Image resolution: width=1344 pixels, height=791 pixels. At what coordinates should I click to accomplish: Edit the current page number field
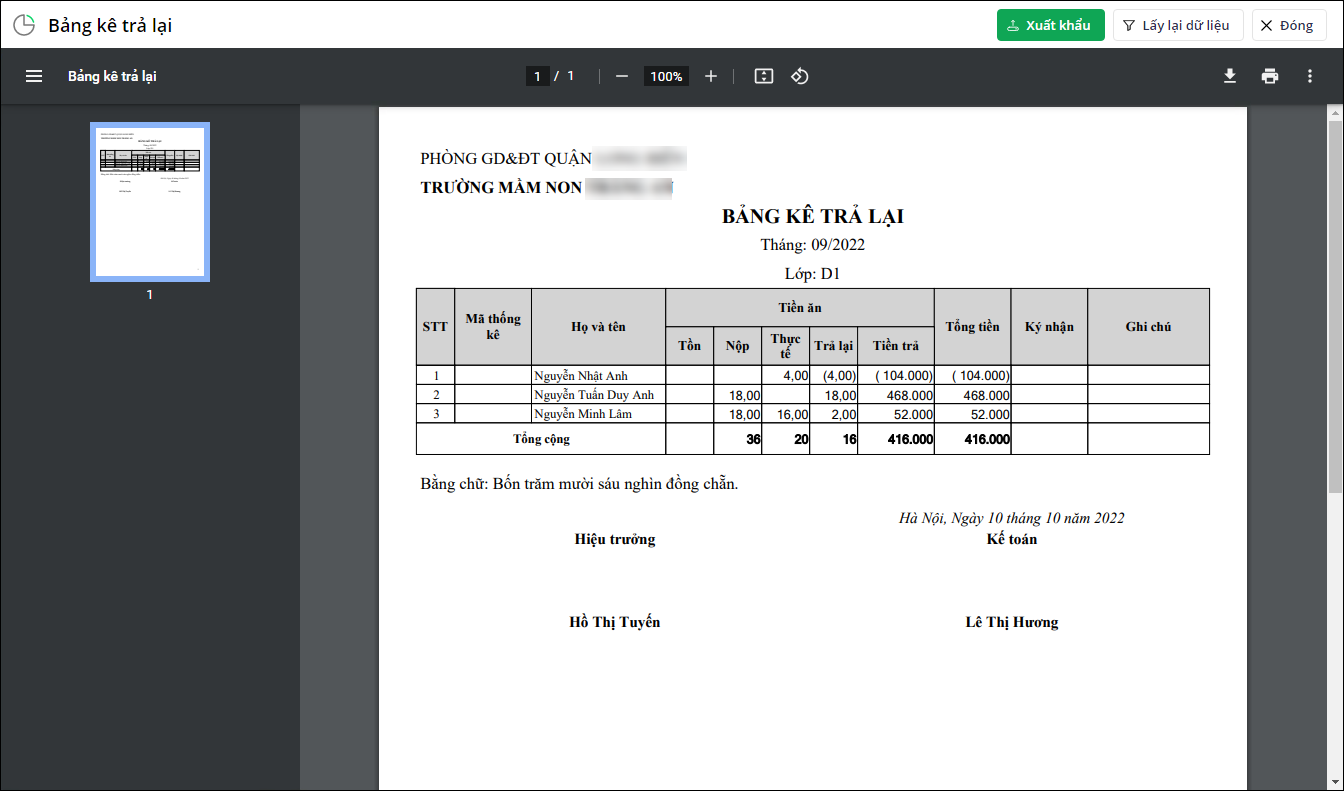[x=538, y=76]
